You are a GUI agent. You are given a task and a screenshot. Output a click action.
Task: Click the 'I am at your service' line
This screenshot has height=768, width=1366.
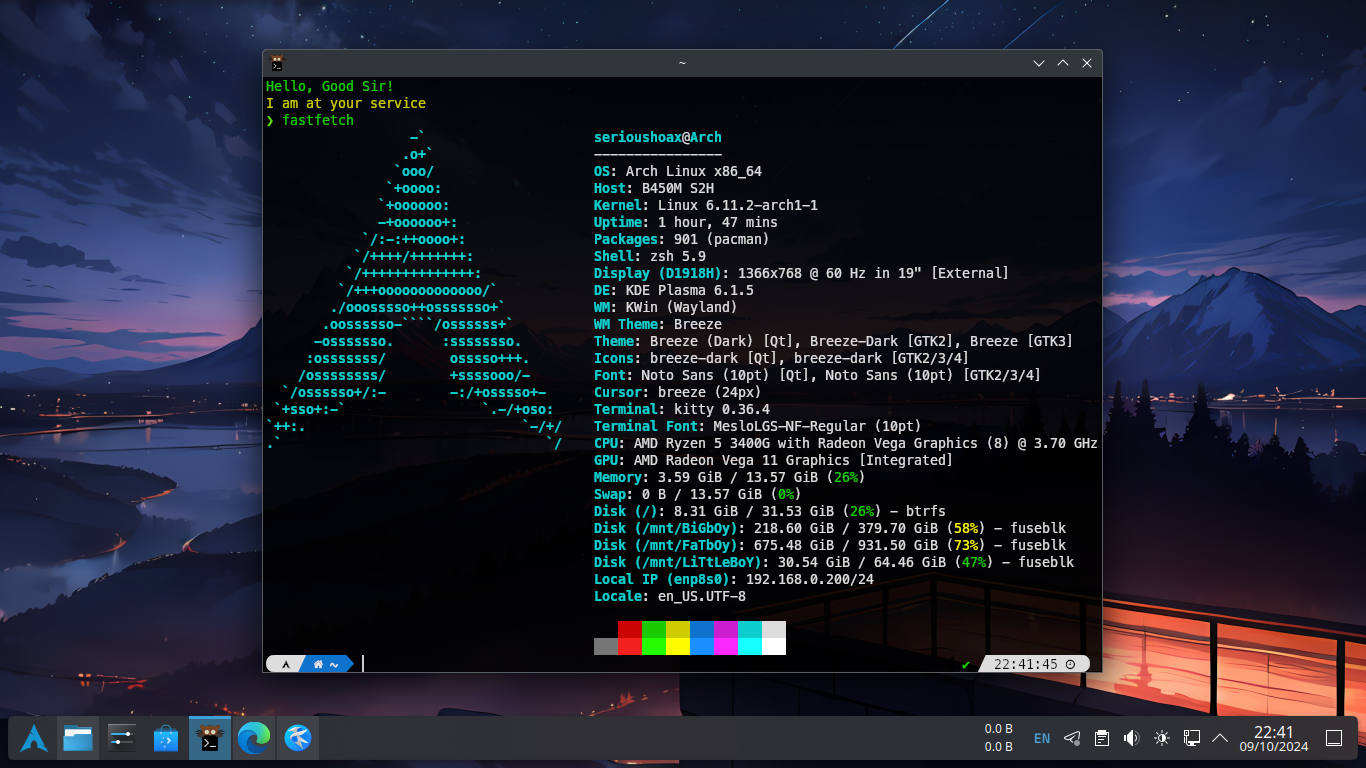(x=346, y=103)
